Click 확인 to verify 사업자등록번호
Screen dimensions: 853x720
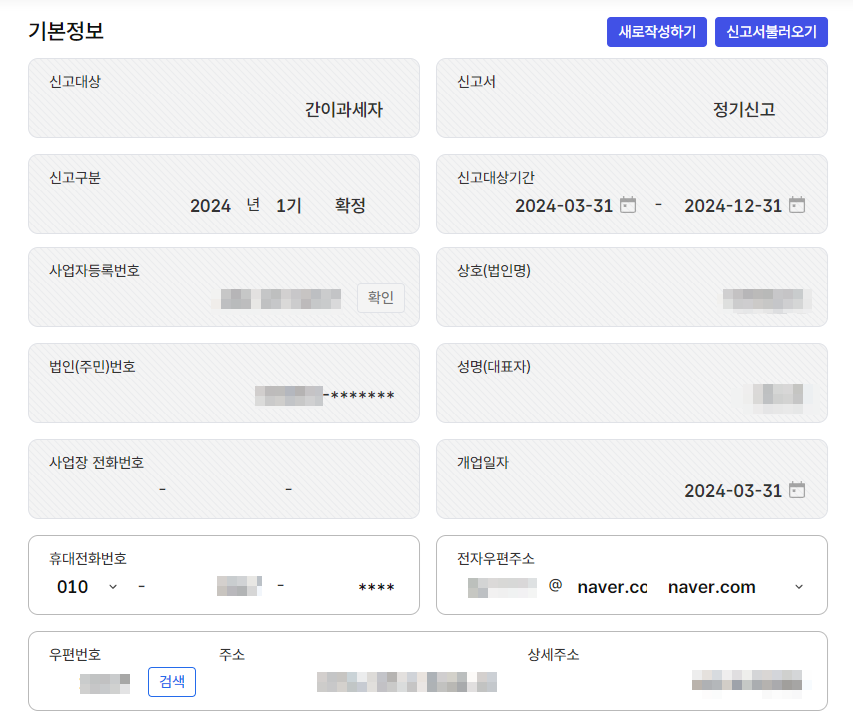pos(380,298)
